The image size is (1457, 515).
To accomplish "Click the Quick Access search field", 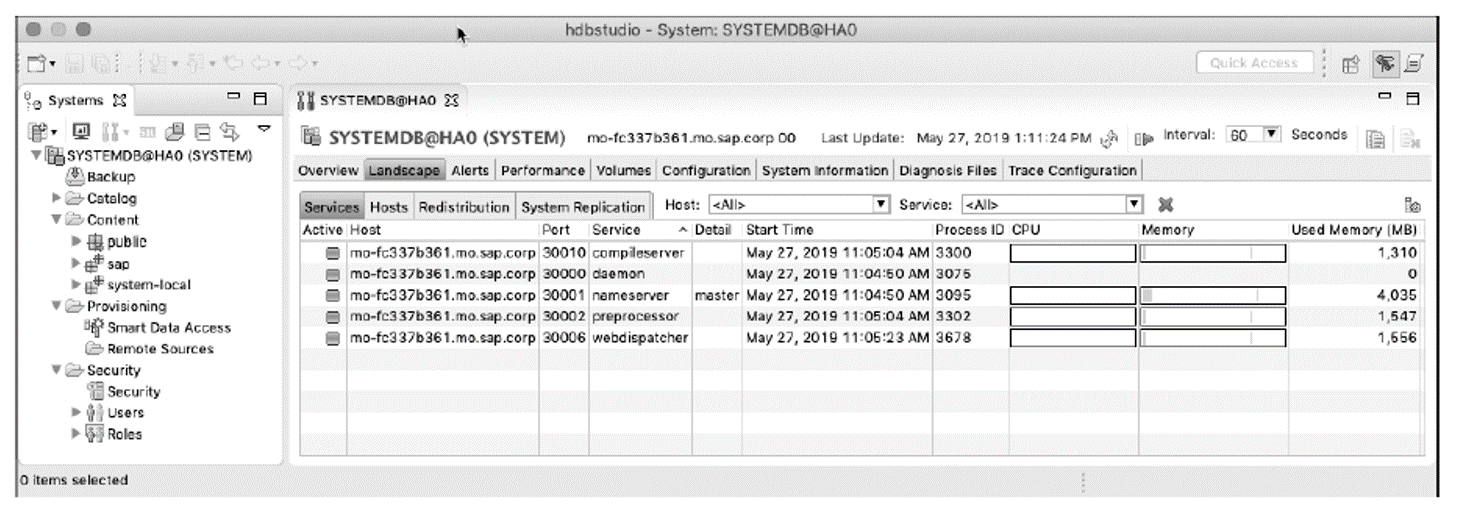I will pos(1254,63).
